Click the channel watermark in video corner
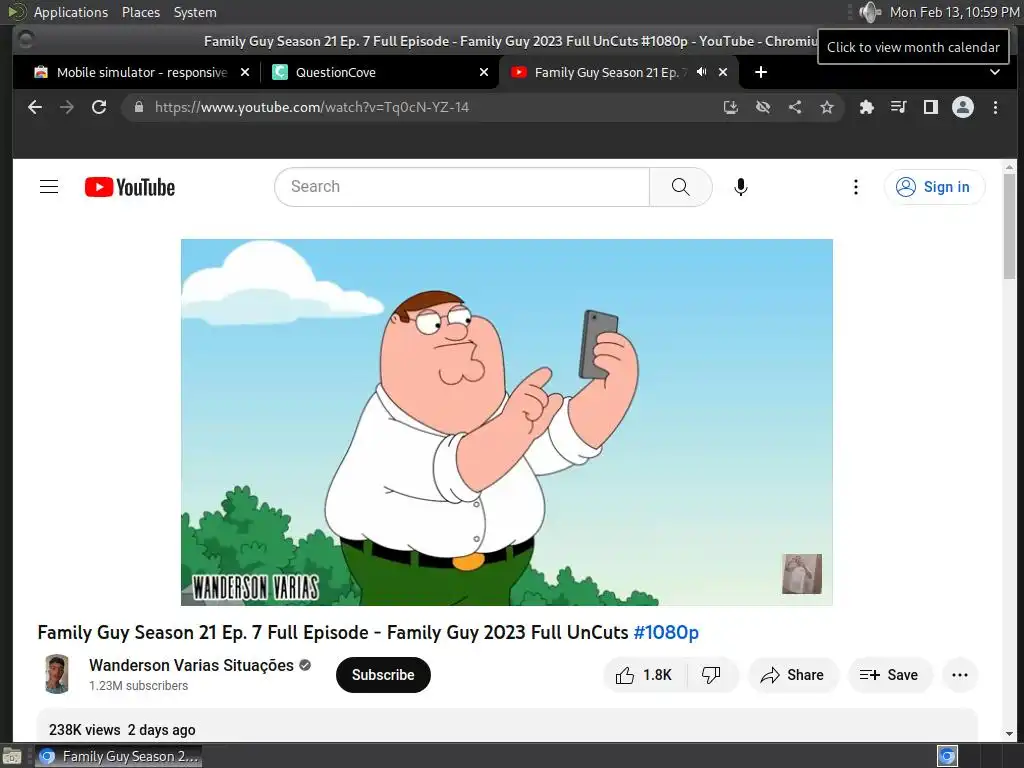The height and width of the screenshot is (768, 1024). [802, 574]
